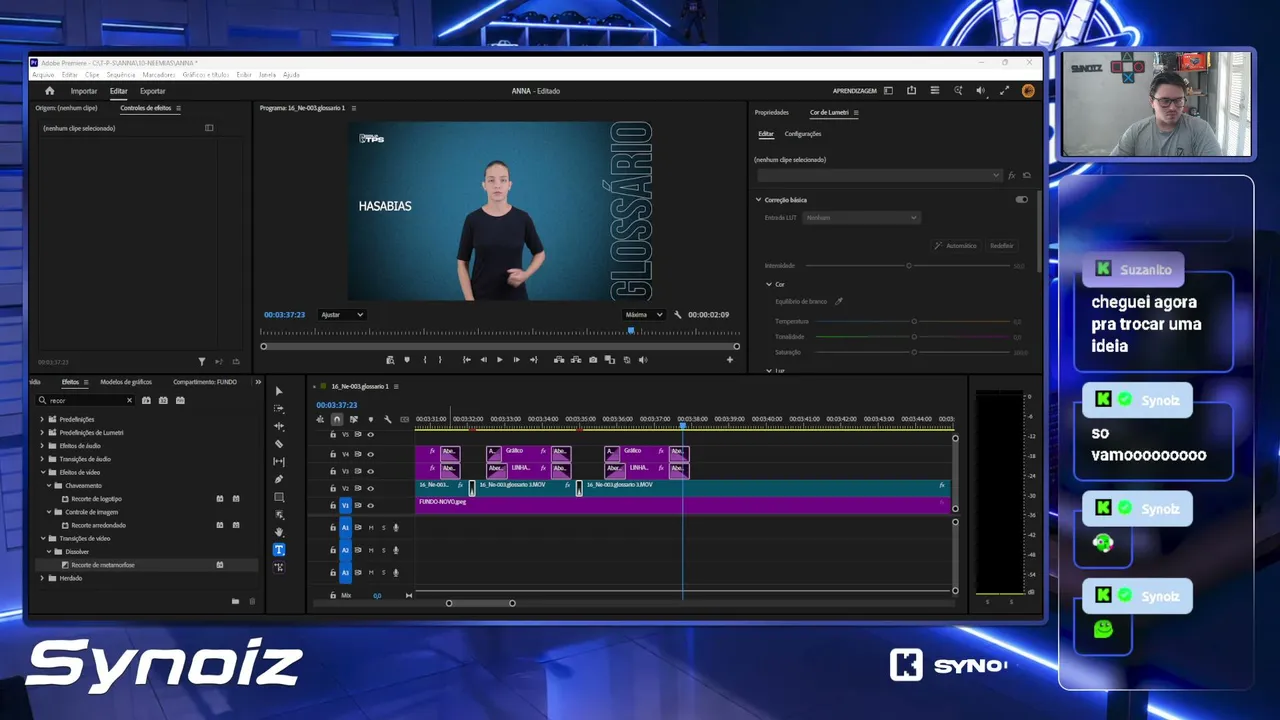Image resolution: width=1280 pixels, height=720 pixels.
Task: Adjust the Saturação slider
Action: click(x=914, y=352)
